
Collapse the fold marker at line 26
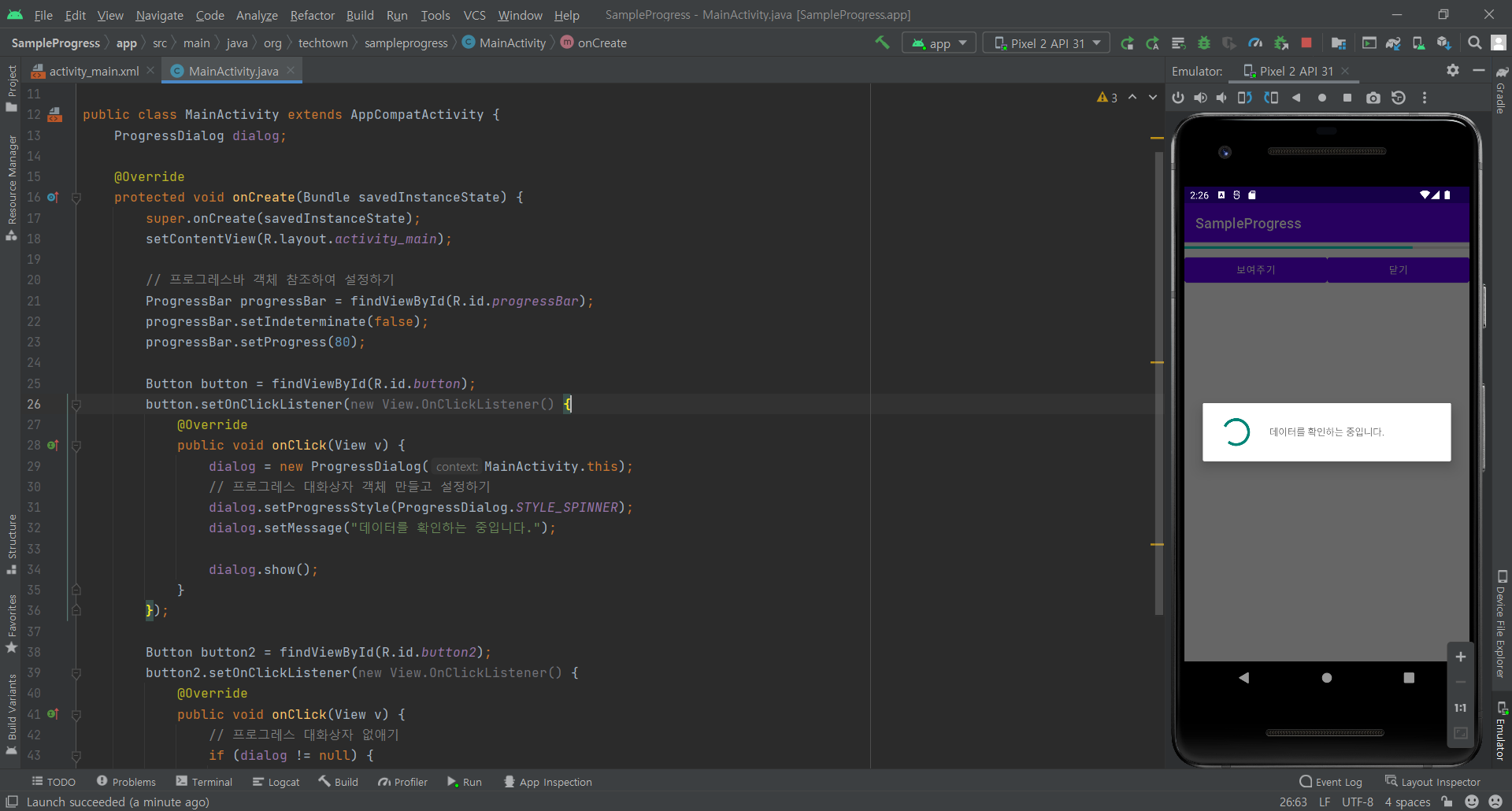[76, 405]
